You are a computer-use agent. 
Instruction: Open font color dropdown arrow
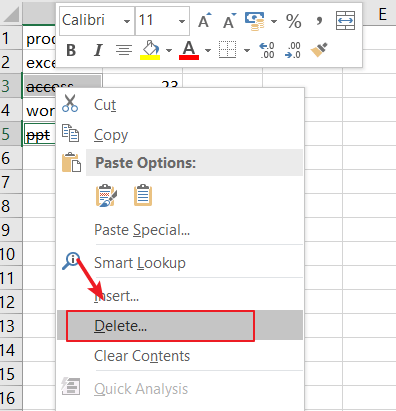(208, 51)
